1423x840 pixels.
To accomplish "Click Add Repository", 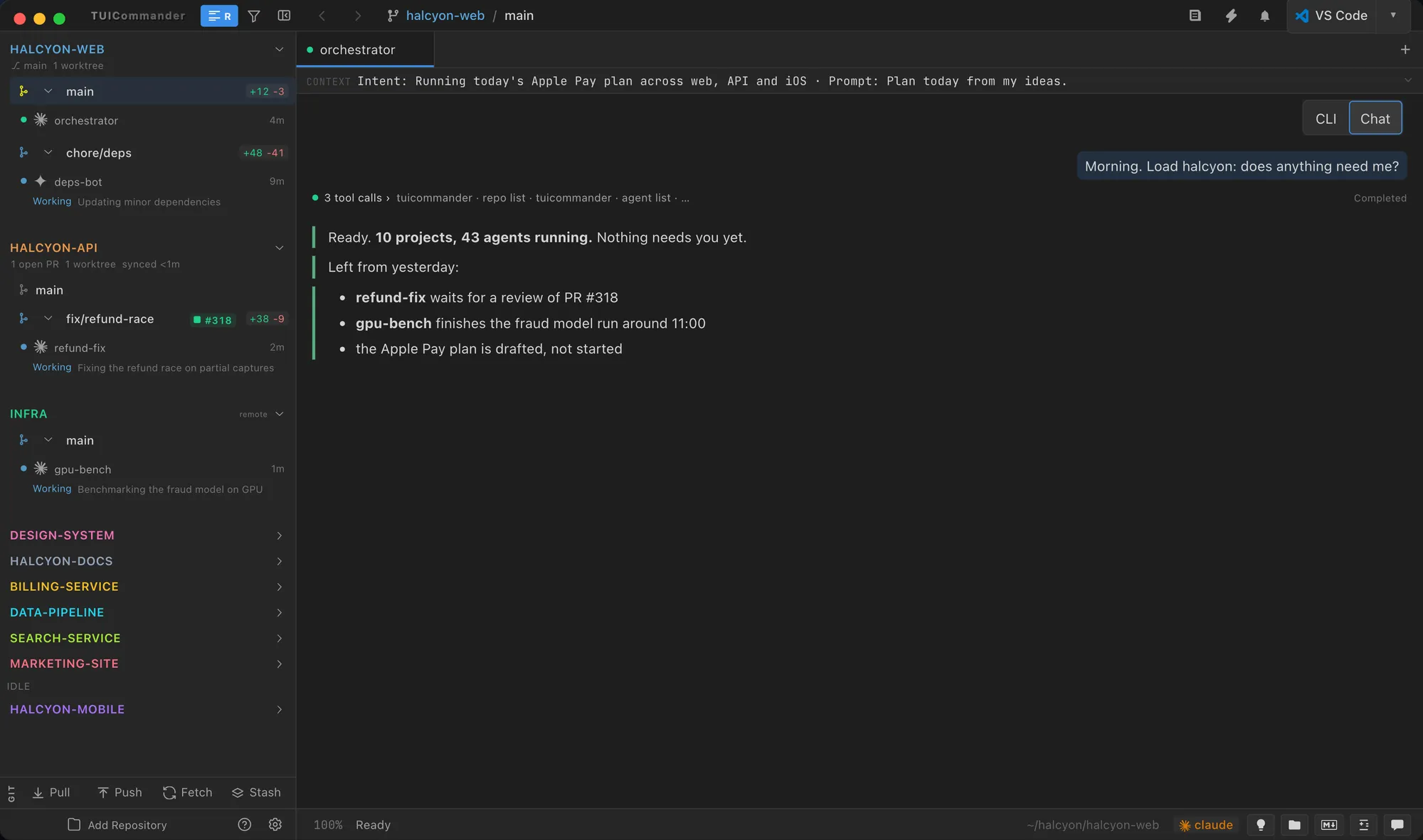I will pyautogui.click(x=117, y=825).
